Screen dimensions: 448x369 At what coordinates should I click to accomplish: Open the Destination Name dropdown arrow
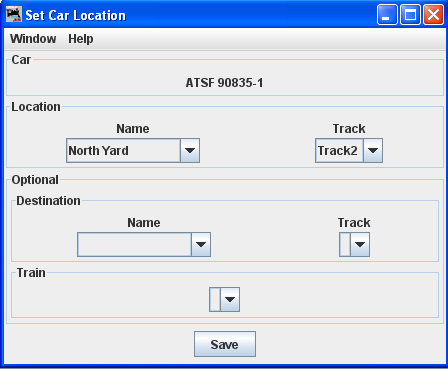pyautogui.click(x=201, y=245)
